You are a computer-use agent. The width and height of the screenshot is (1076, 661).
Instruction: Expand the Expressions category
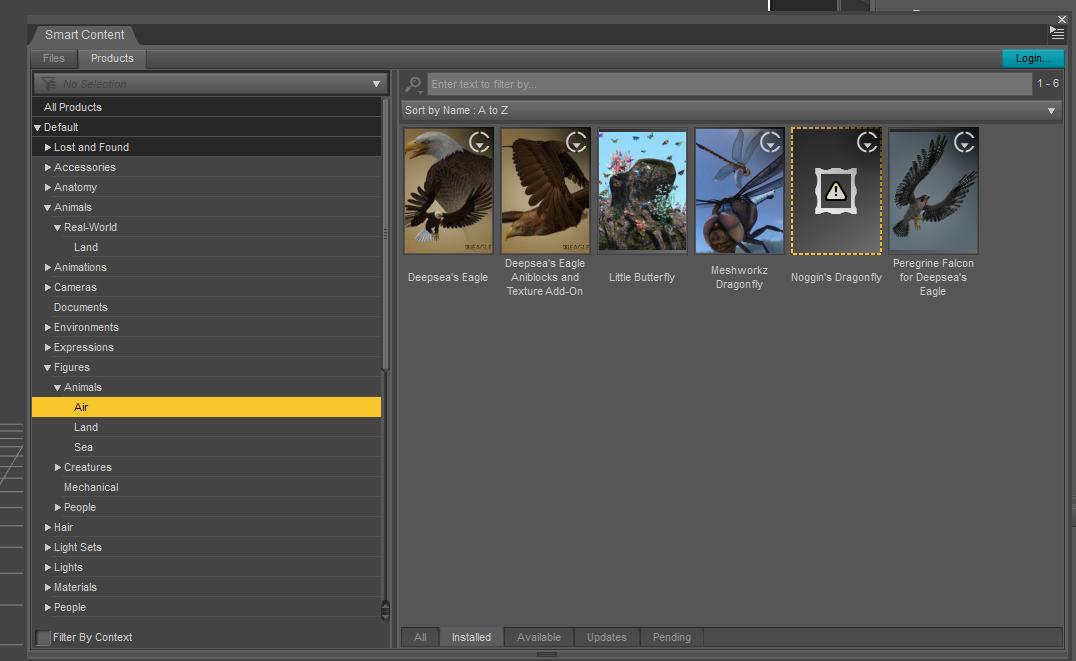48,347
